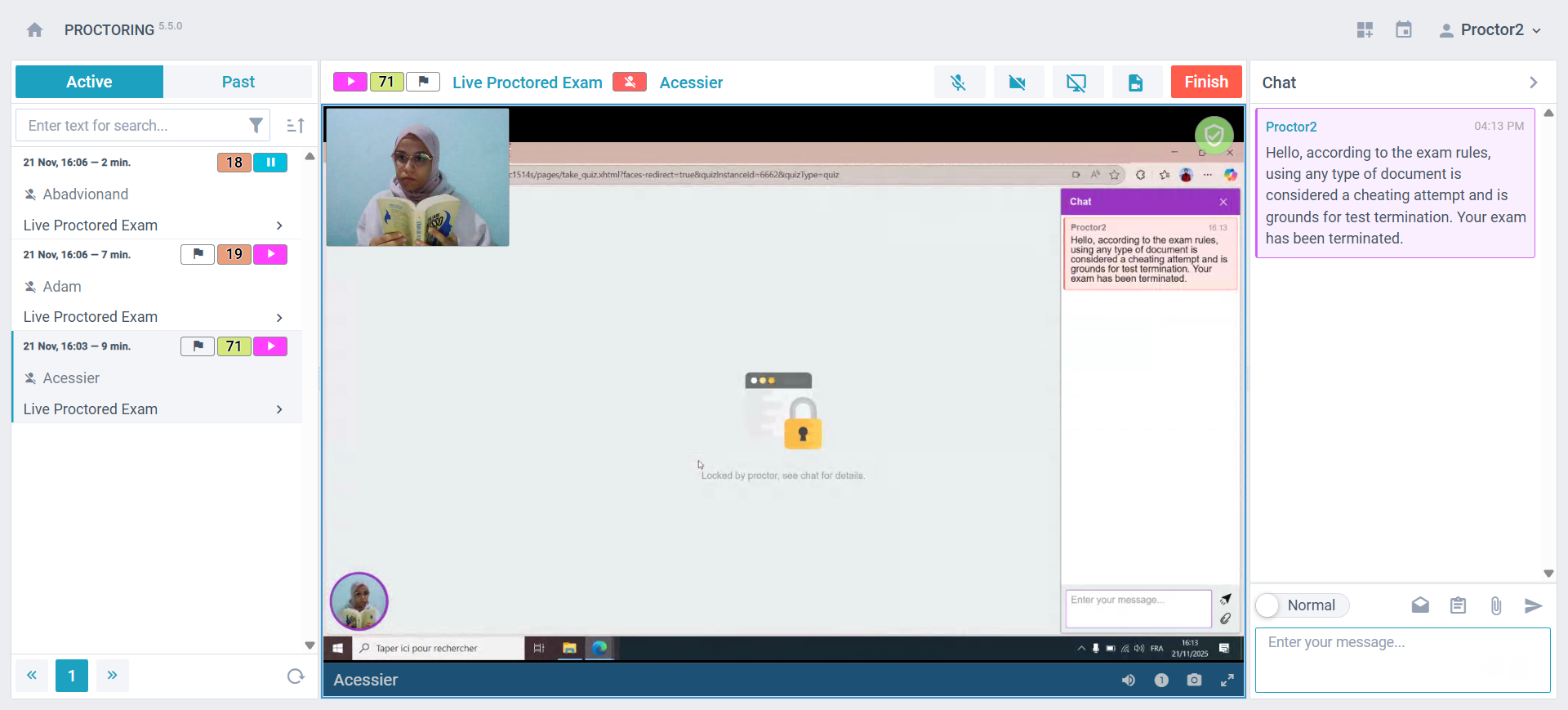The width and height of the screenshot is (1568, 710).
Task: Click Abadvionand's score badge 18
Action: [234, 163]
